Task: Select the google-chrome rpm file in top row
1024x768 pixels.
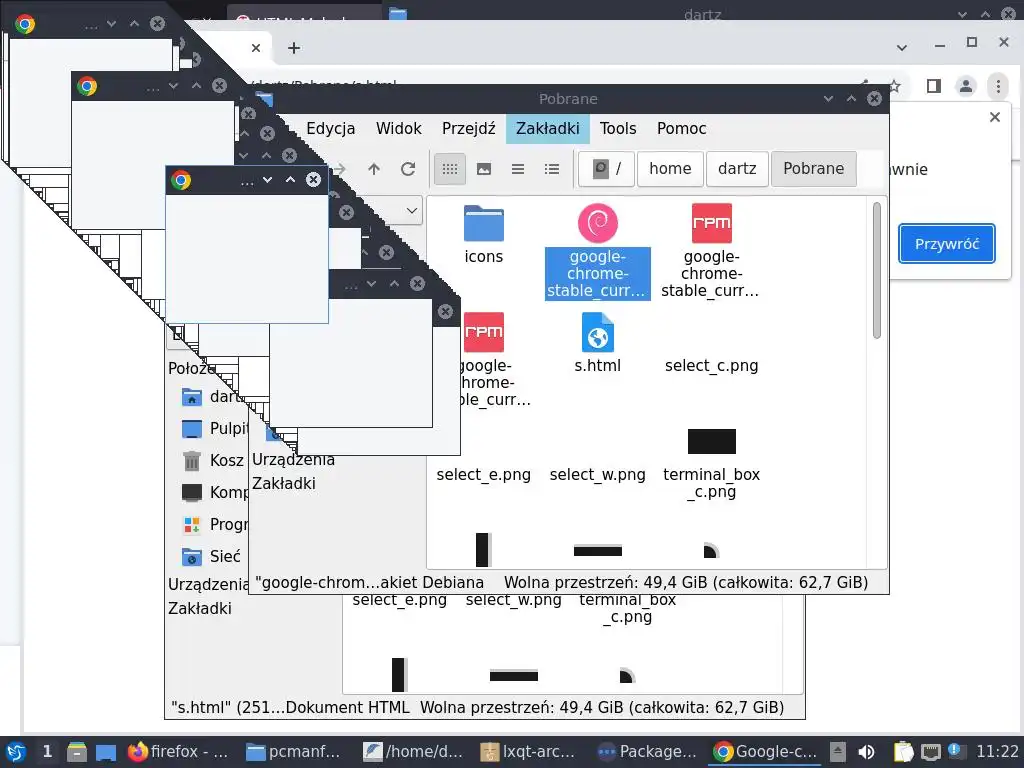Action: 711,223
